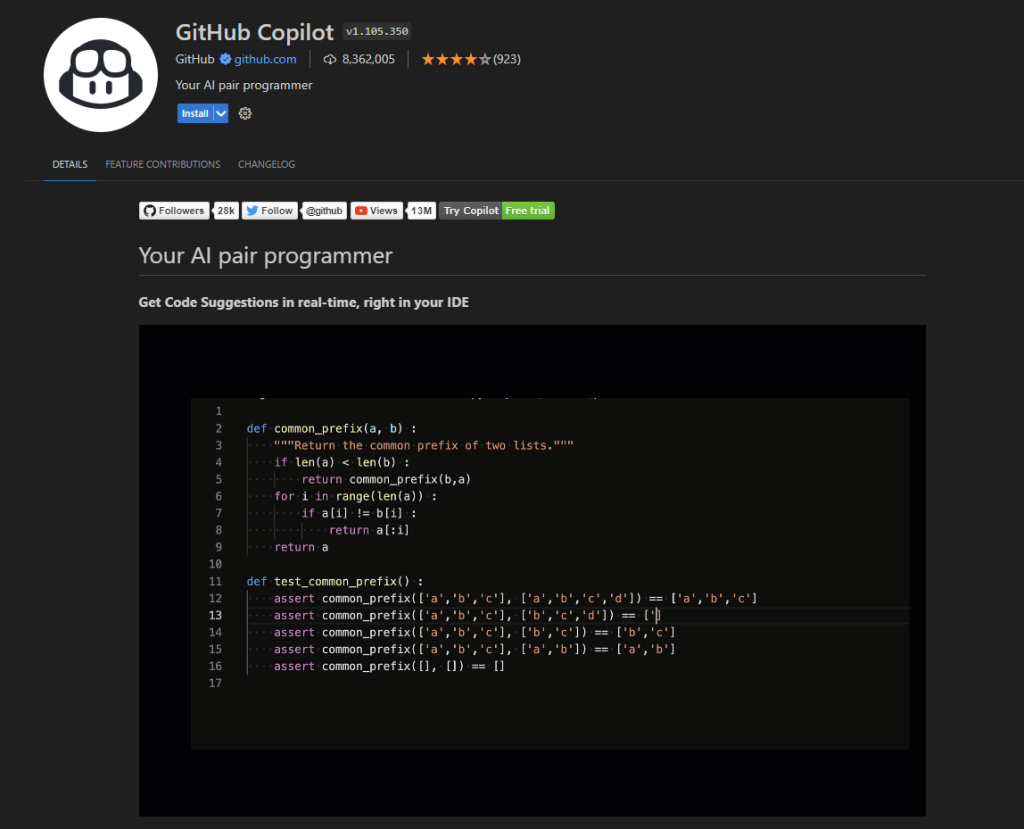Switch to the Changelog tab
Screen dimensions: 1024x829
point(266,165)
